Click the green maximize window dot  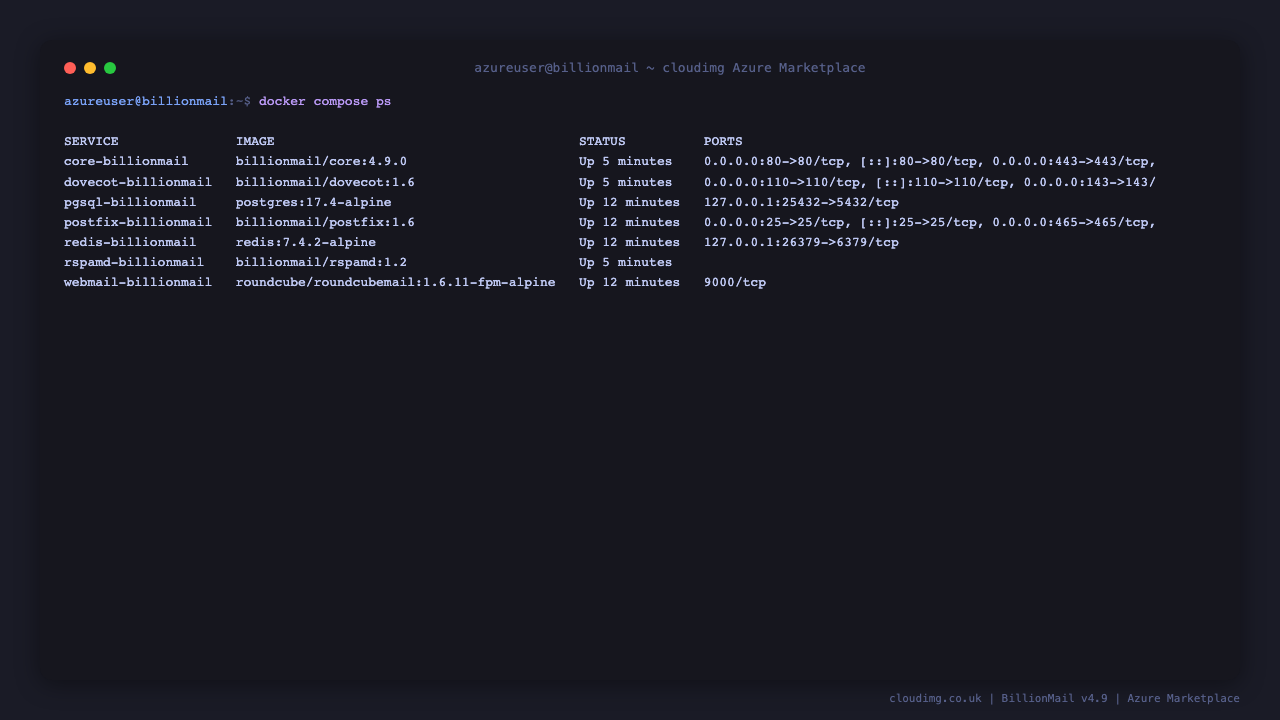110,68
